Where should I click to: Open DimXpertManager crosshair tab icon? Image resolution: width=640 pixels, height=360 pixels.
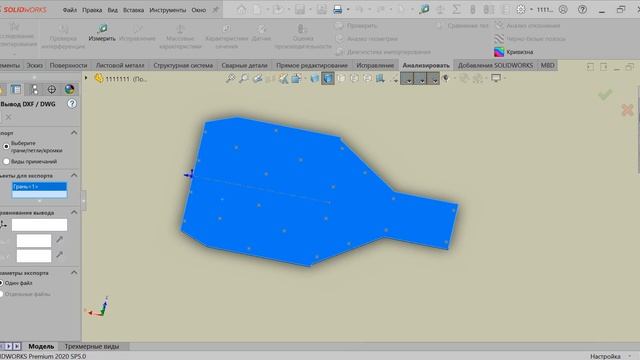pyautogui.click(x=52, y=89)
